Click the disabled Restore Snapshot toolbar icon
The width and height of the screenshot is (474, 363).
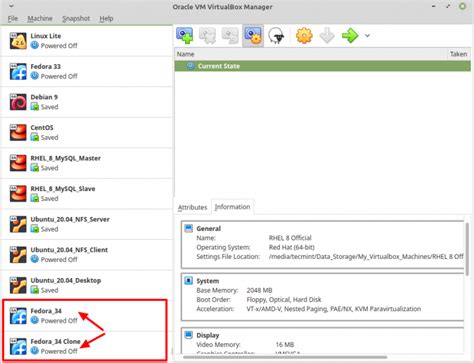click(x=230, y=35)
